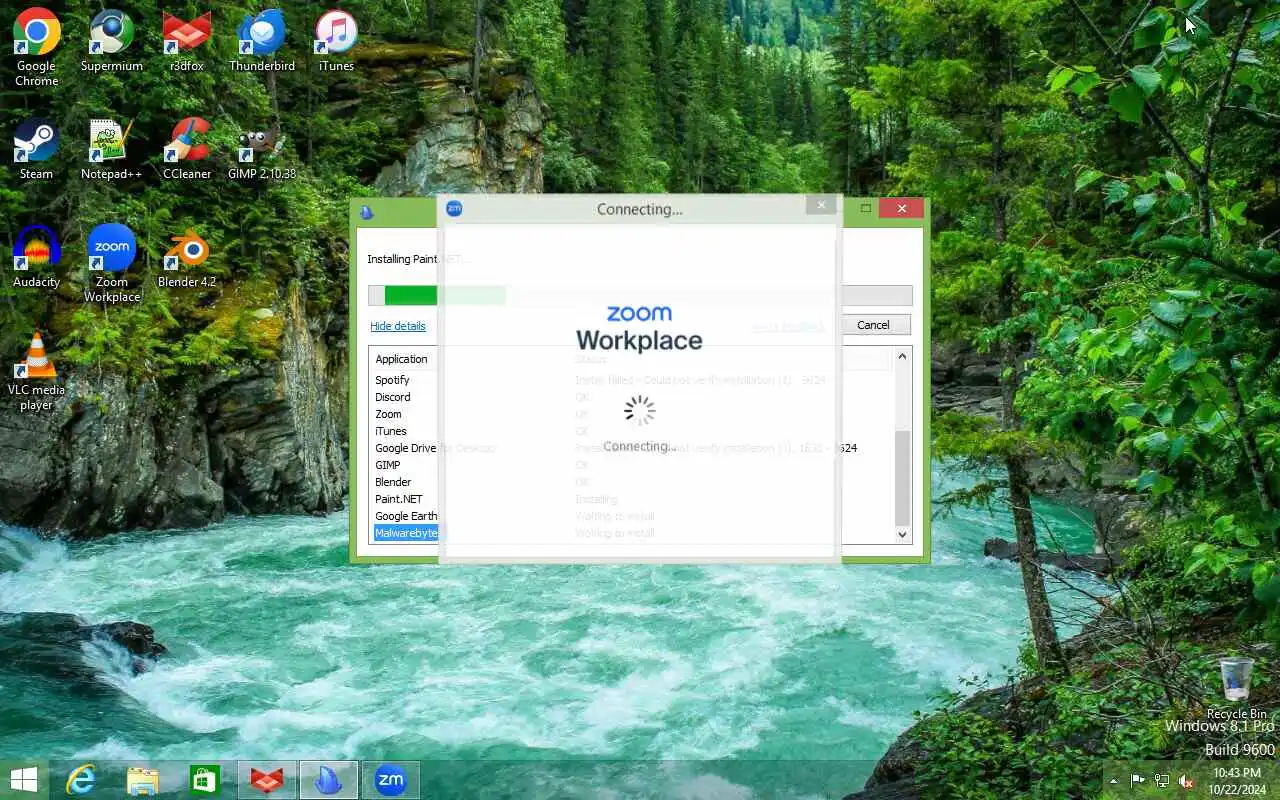The height and width of the screenshot is (800, 1280).
Task: Close the installer window
Action: 901,208
